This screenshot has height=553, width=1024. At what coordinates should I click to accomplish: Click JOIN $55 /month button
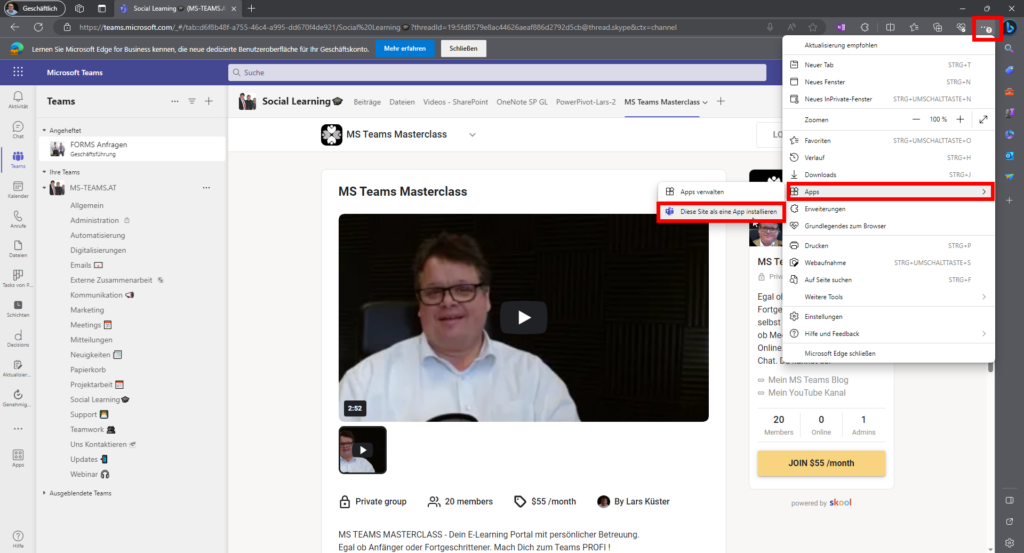[821, 463]
